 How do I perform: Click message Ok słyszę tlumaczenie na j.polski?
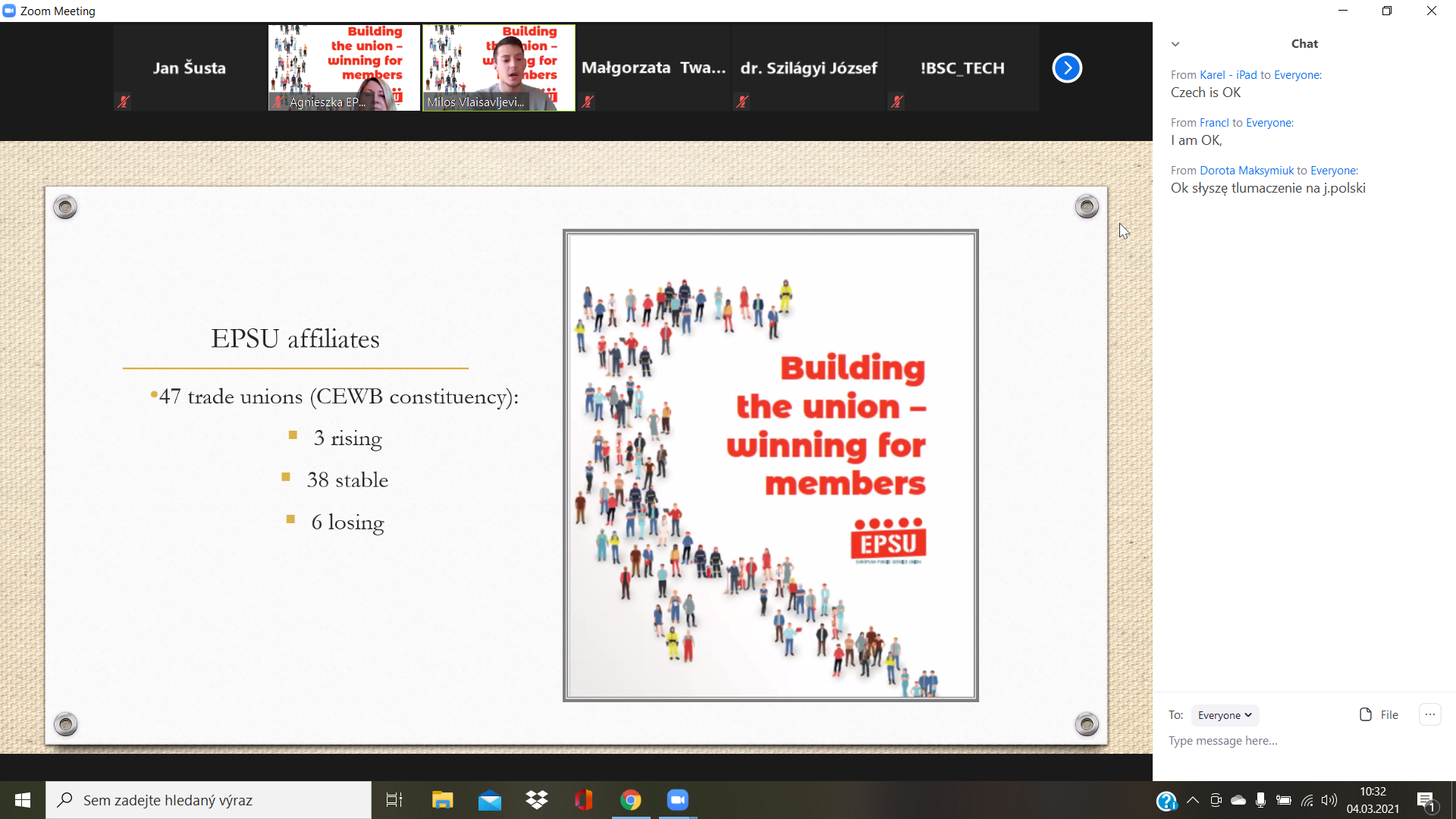pyautogui.click(x=1268, y=188)
